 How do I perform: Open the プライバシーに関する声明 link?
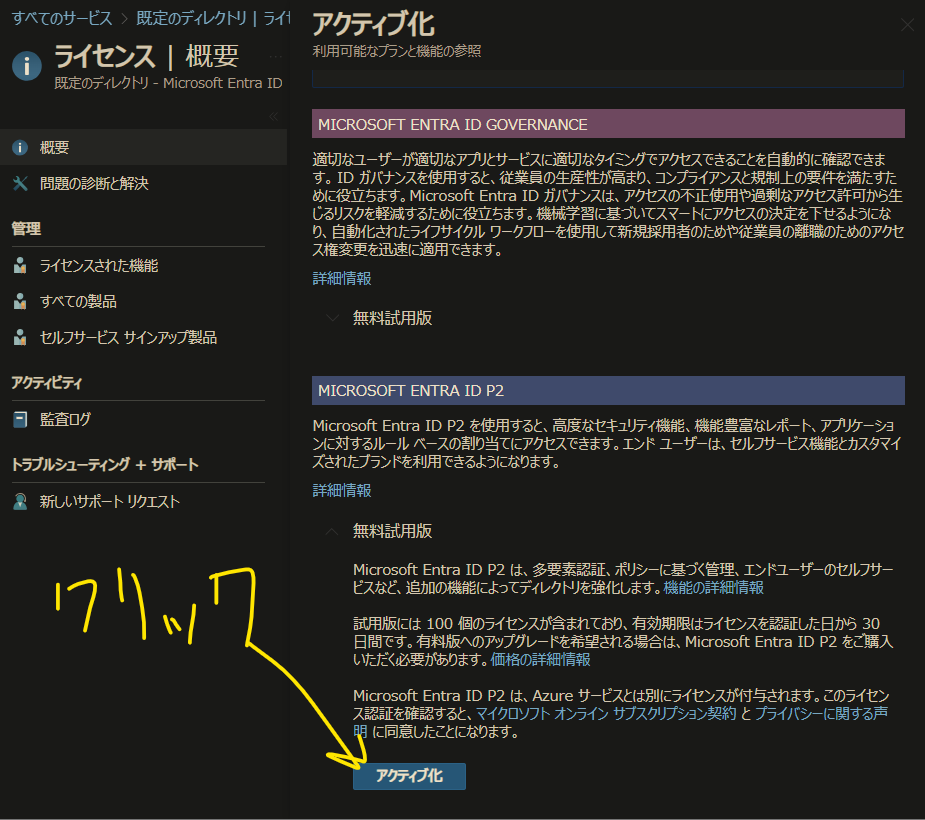click(x=821, y=714)
